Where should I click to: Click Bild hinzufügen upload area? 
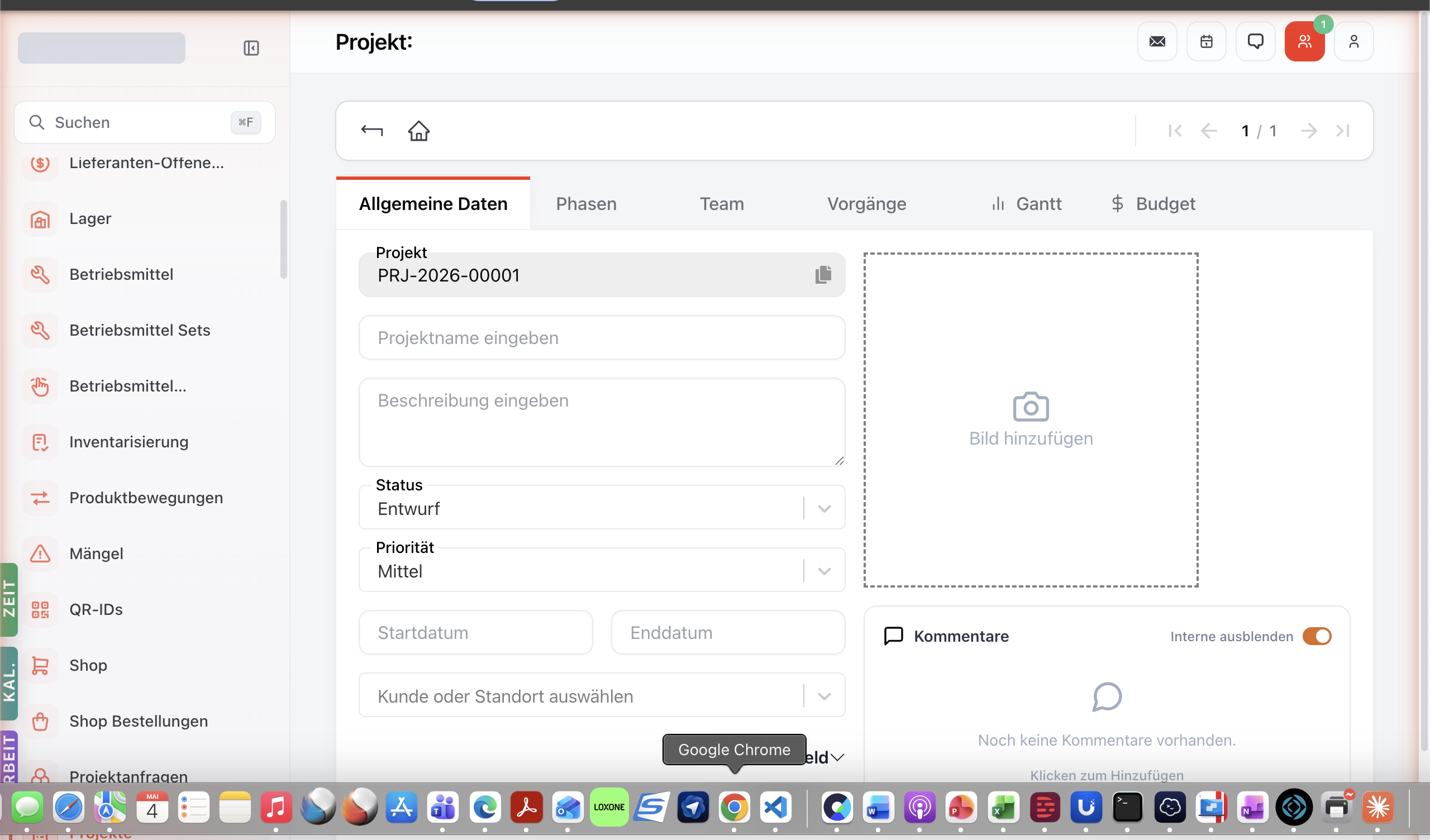1031,420
